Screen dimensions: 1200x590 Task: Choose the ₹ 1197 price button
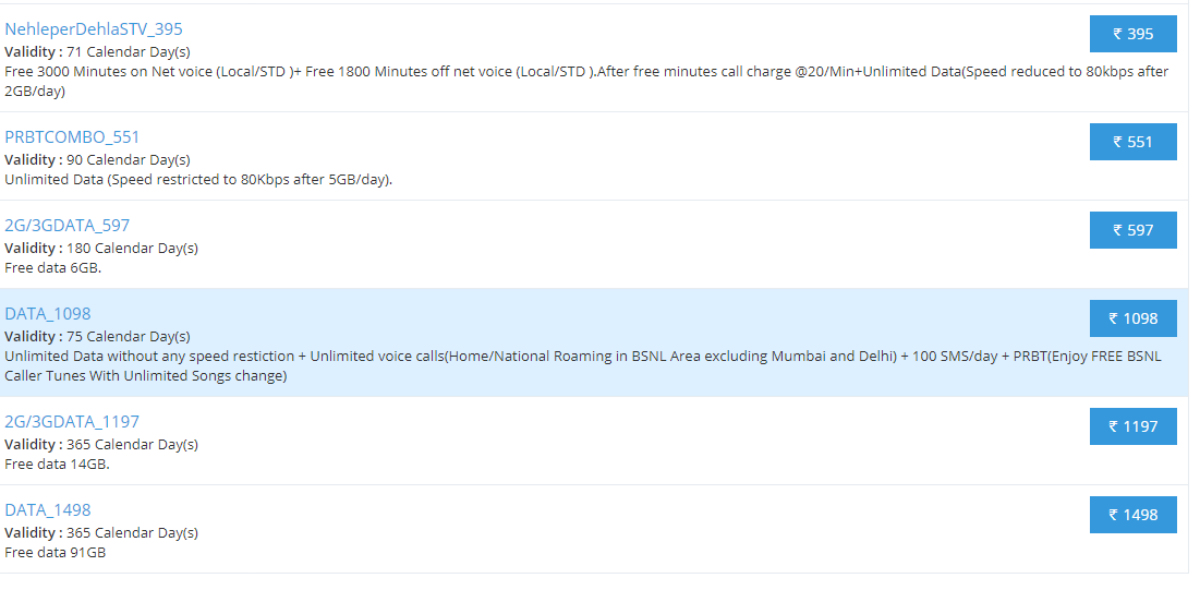(1133, 426)
